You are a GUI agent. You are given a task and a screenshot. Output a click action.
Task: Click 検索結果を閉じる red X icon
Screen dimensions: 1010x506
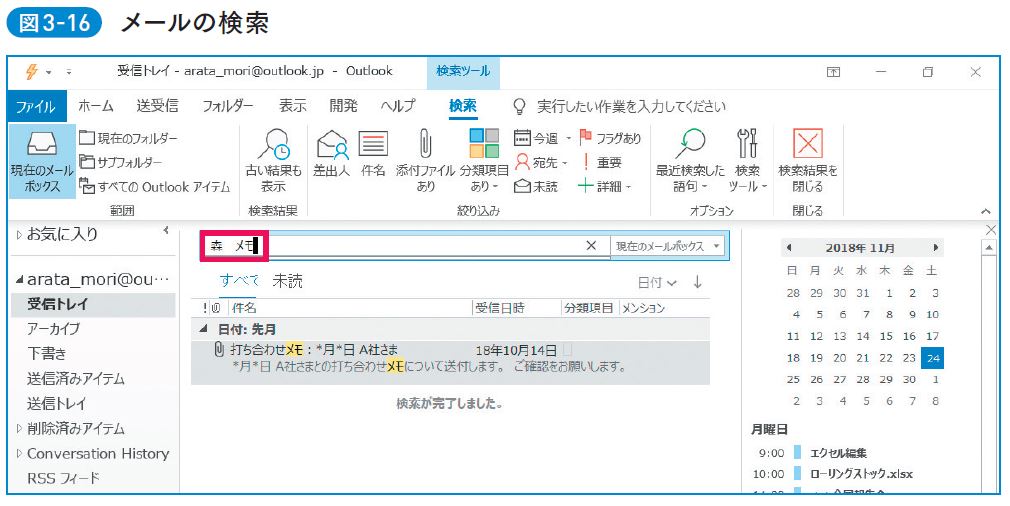[808, 143]
